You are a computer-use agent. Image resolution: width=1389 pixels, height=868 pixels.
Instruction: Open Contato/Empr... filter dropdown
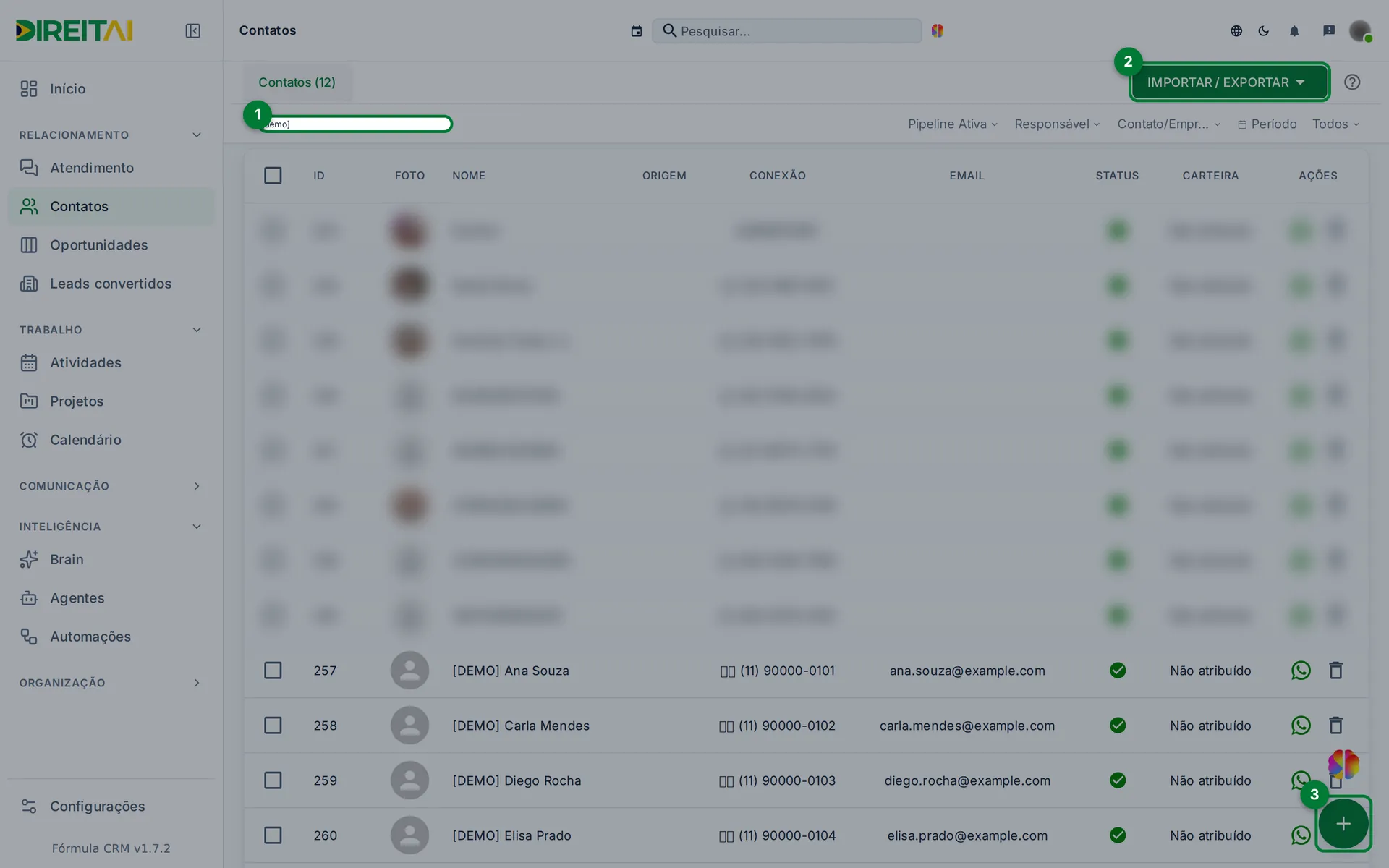[1169, 124]
